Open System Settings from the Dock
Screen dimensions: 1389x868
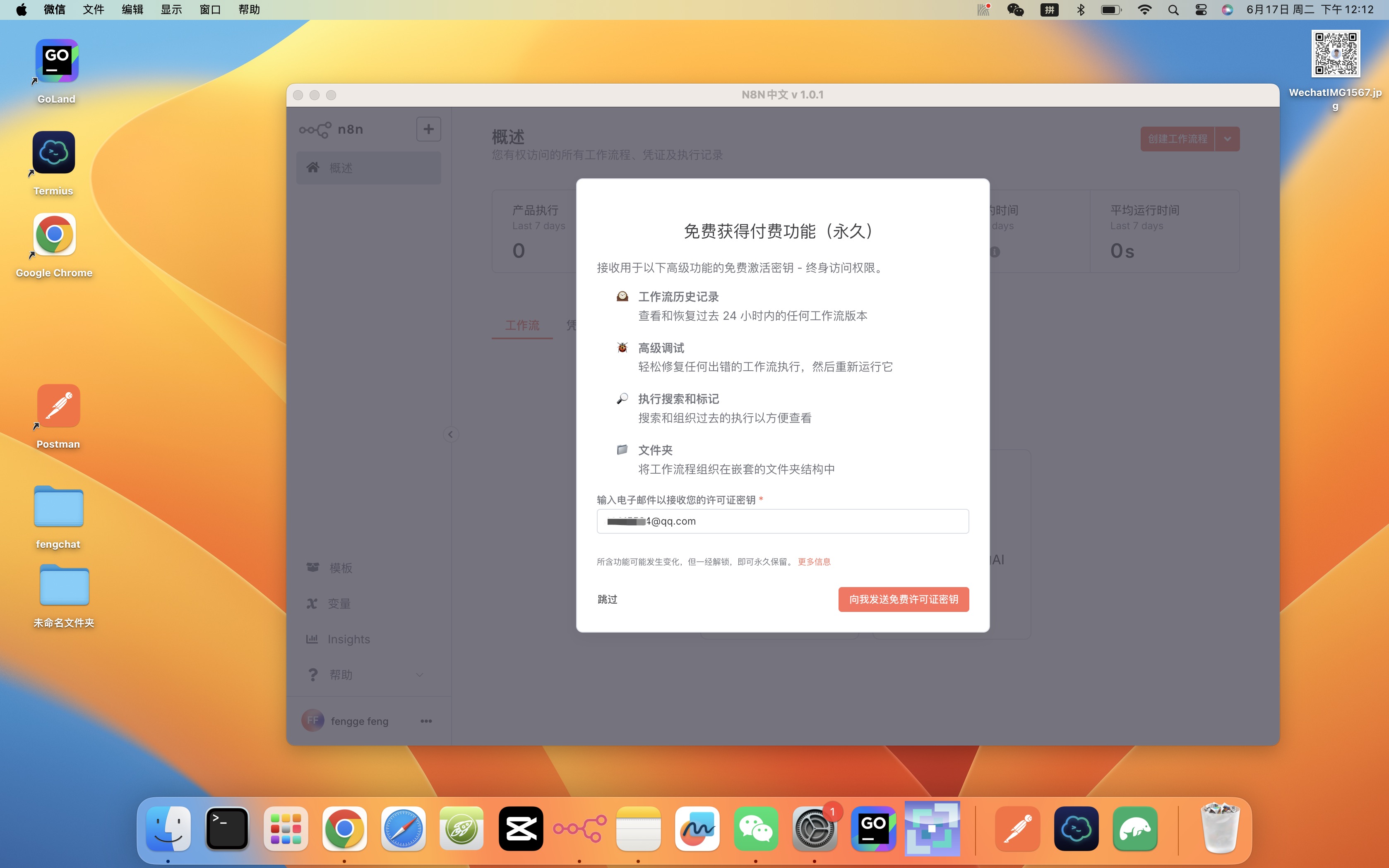point(814,828)
